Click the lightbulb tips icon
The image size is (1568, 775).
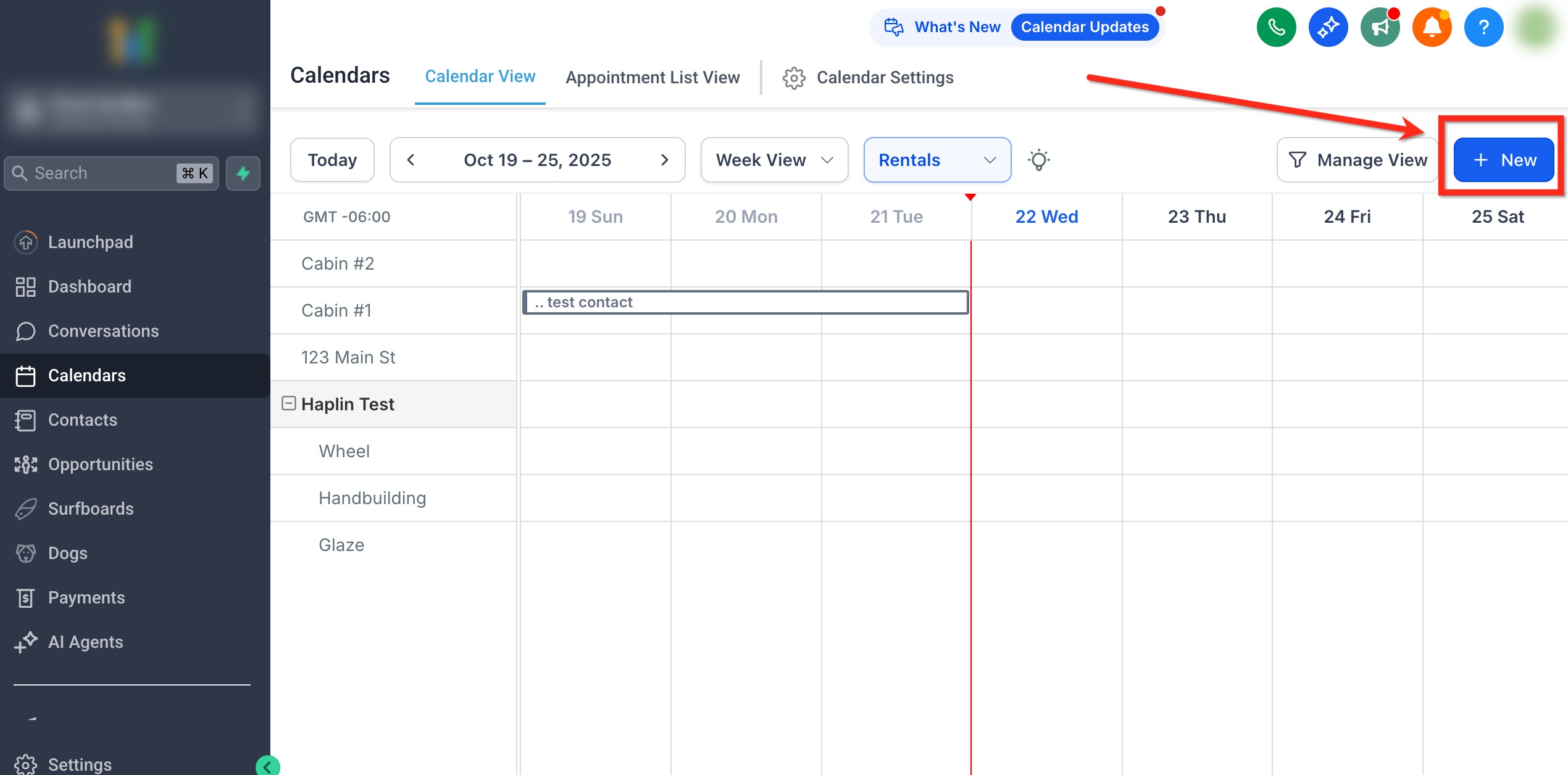1039,160
